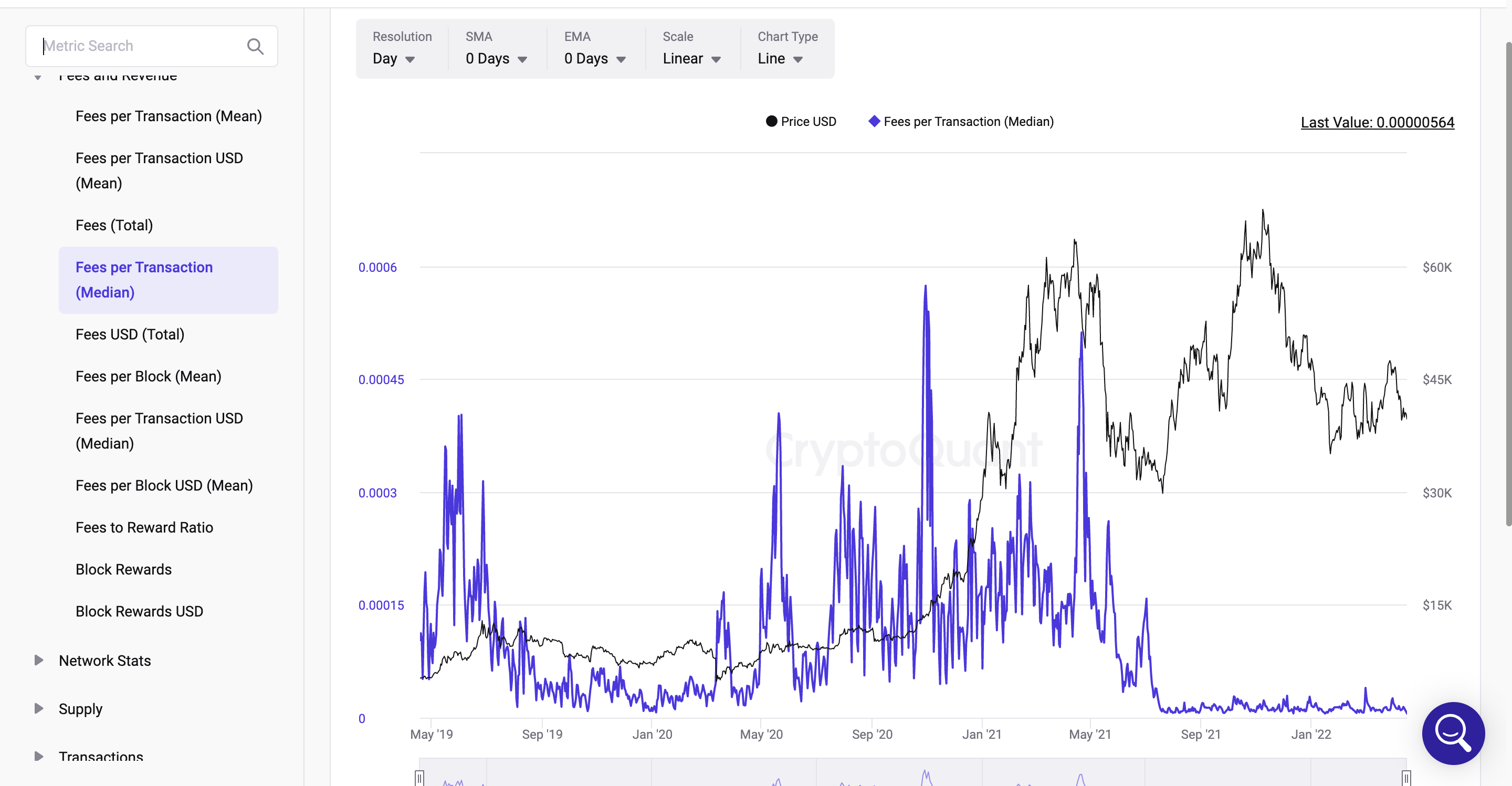Collapse the Fees and Revenue section arrow
1512x786 pixels.
(38, 77)
